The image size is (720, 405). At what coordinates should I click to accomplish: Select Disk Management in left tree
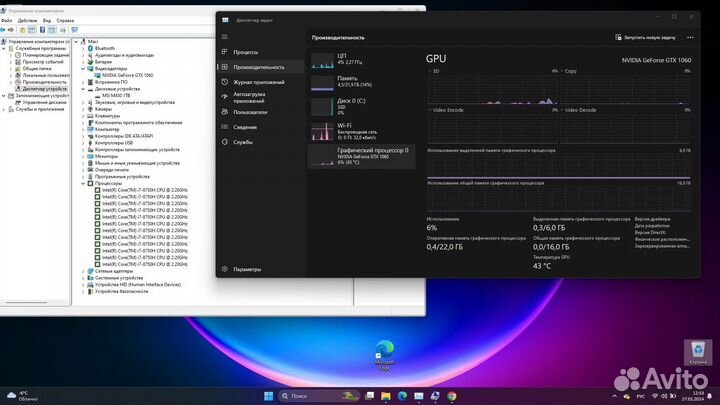pyautogui.click(x=44, y=102)
